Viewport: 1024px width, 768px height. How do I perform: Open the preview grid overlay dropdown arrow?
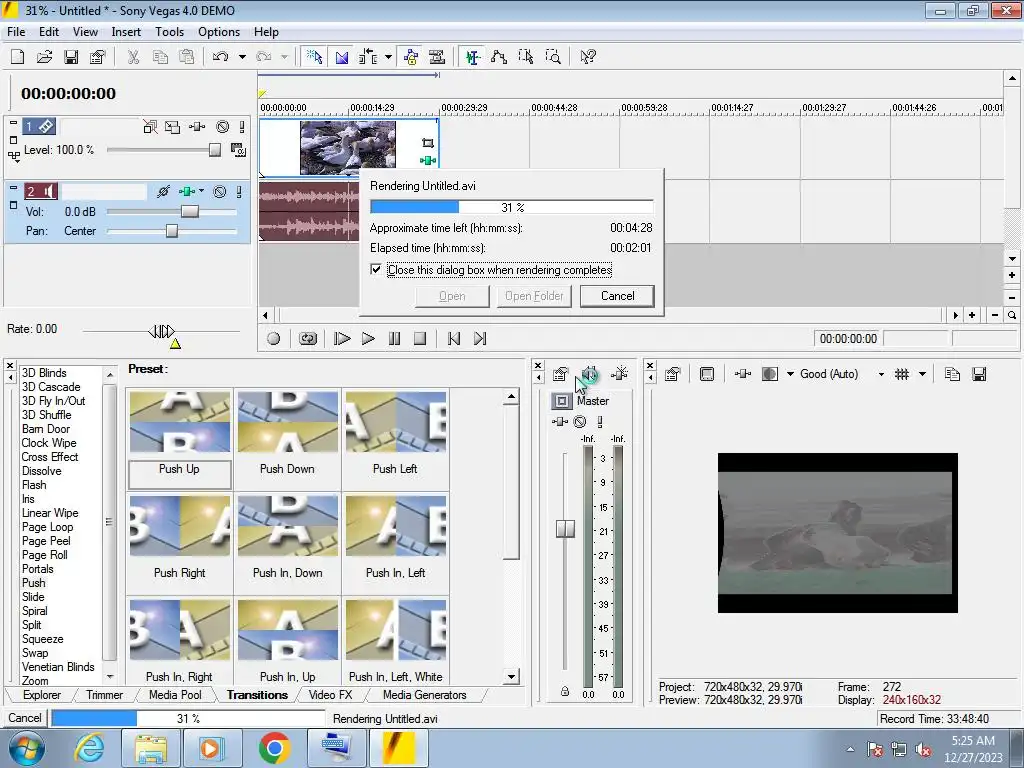[922, 374]
